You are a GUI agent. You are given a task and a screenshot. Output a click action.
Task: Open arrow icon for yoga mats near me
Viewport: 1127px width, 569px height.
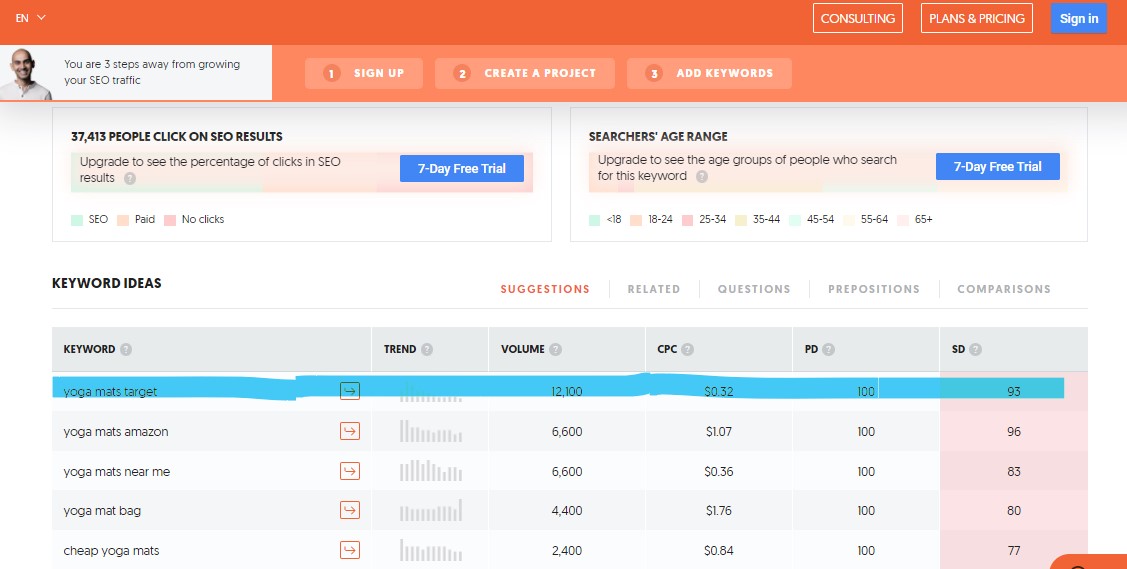[349, 471]
